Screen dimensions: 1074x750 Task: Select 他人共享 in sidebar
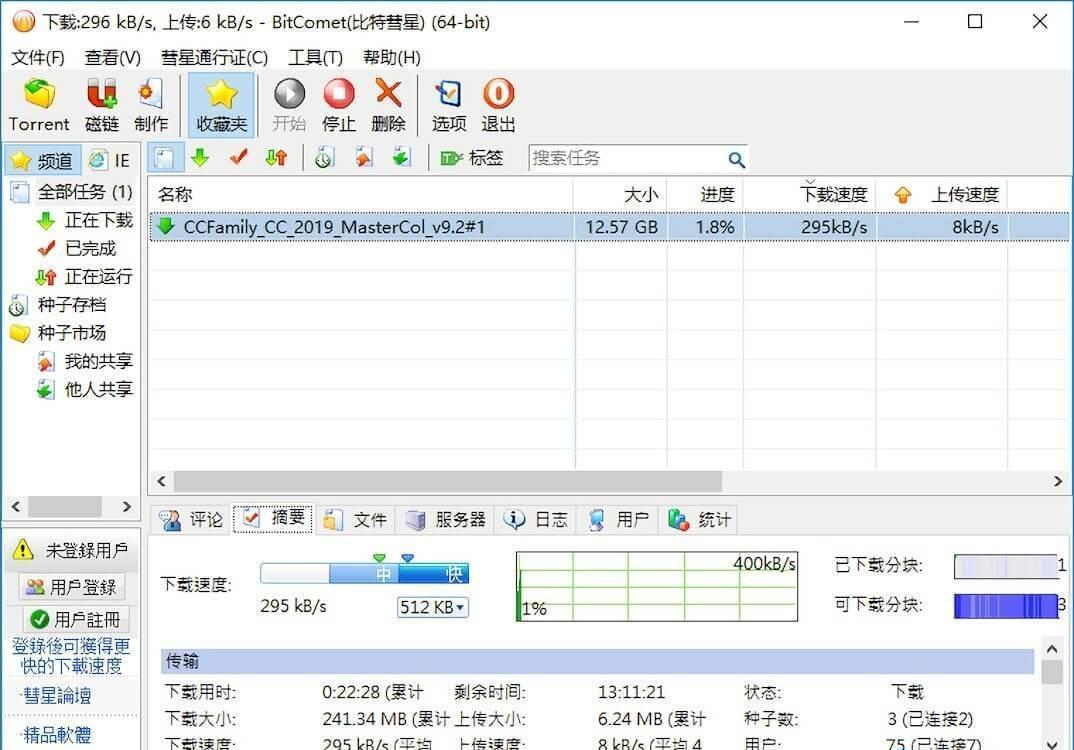point(85,389)
